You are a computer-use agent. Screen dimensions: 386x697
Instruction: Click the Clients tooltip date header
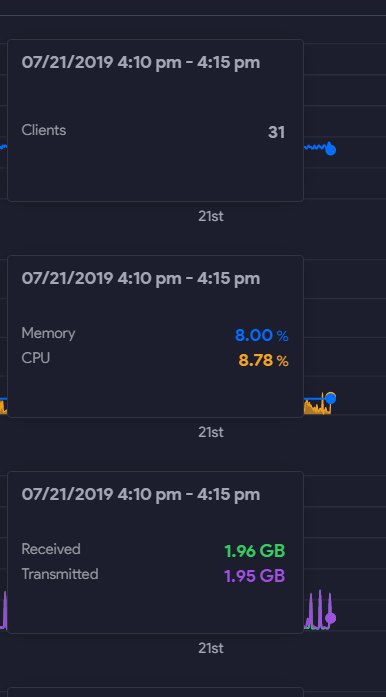[x=141, y=63]
